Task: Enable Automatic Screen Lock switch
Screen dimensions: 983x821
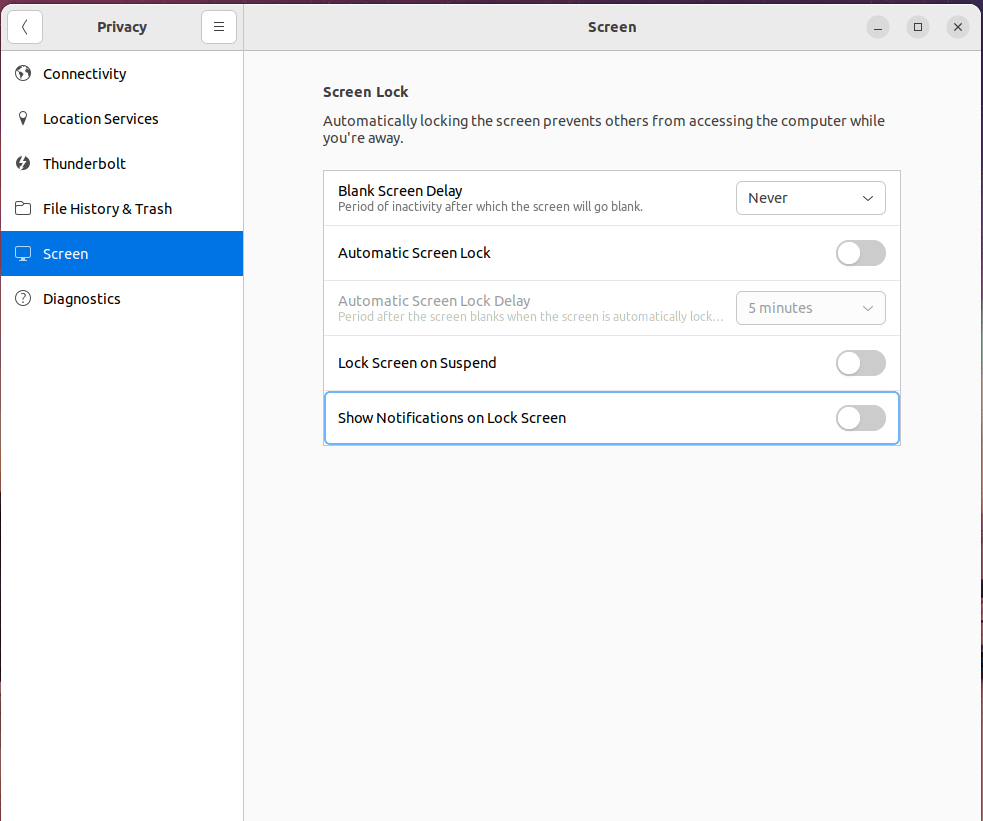Action: (860, 253)
